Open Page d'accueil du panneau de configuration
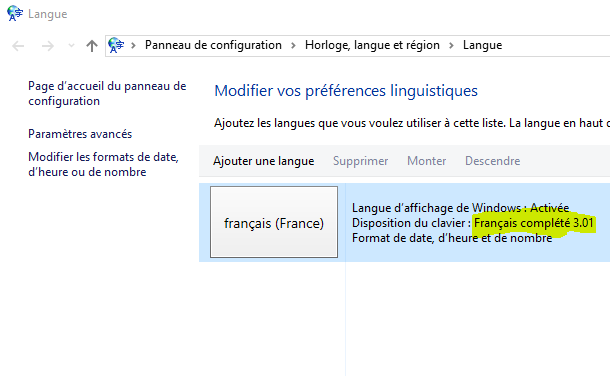The image size is (610, 376). coord(107,93)
